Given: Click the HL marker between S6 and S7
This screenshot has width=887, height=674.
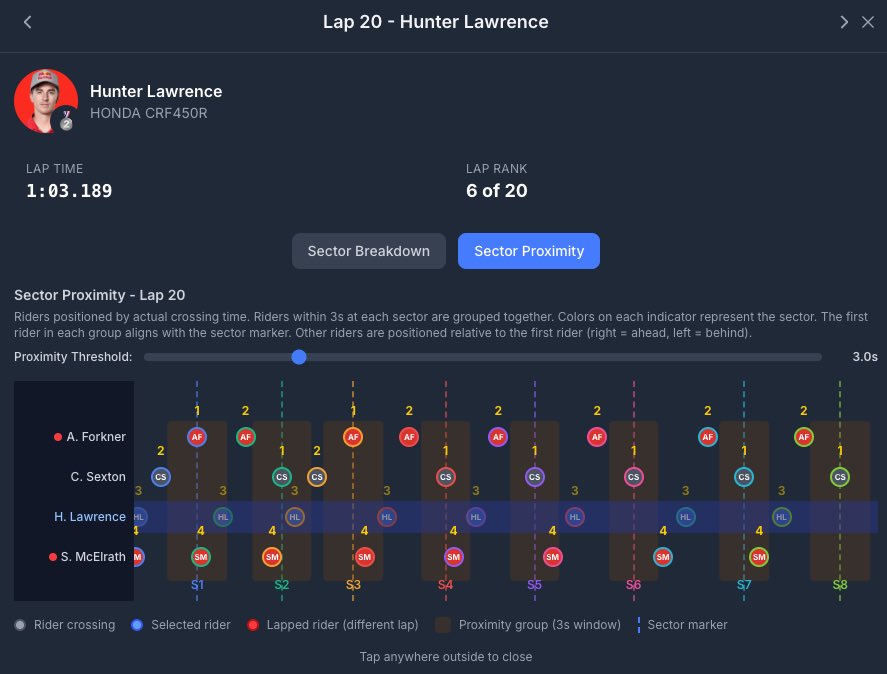Looking at the screenshot, I should coord(686,517).
